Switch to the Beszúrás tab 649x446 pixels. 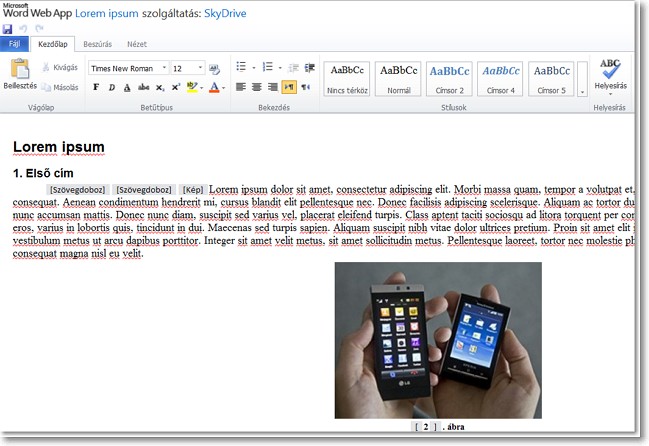tap(97, 44)
